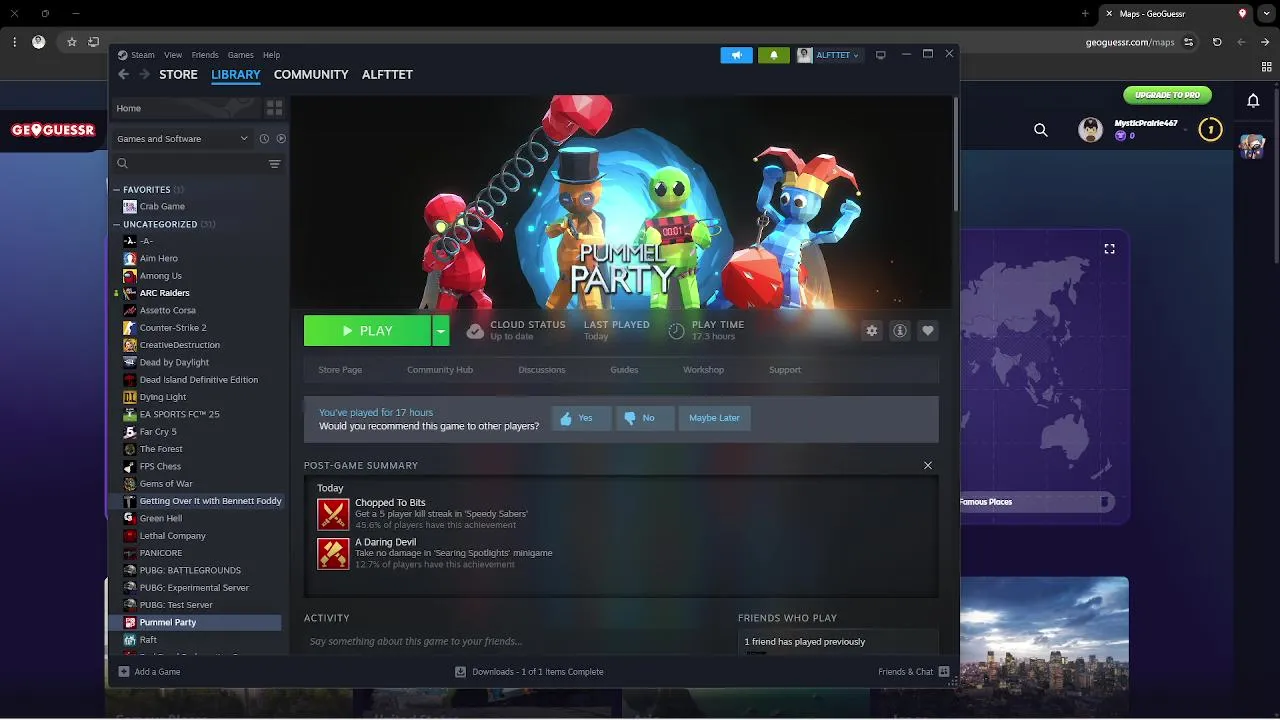Click the Downloads status bar icon
The height and width of the screenshot is (720, 1280).
460,672
